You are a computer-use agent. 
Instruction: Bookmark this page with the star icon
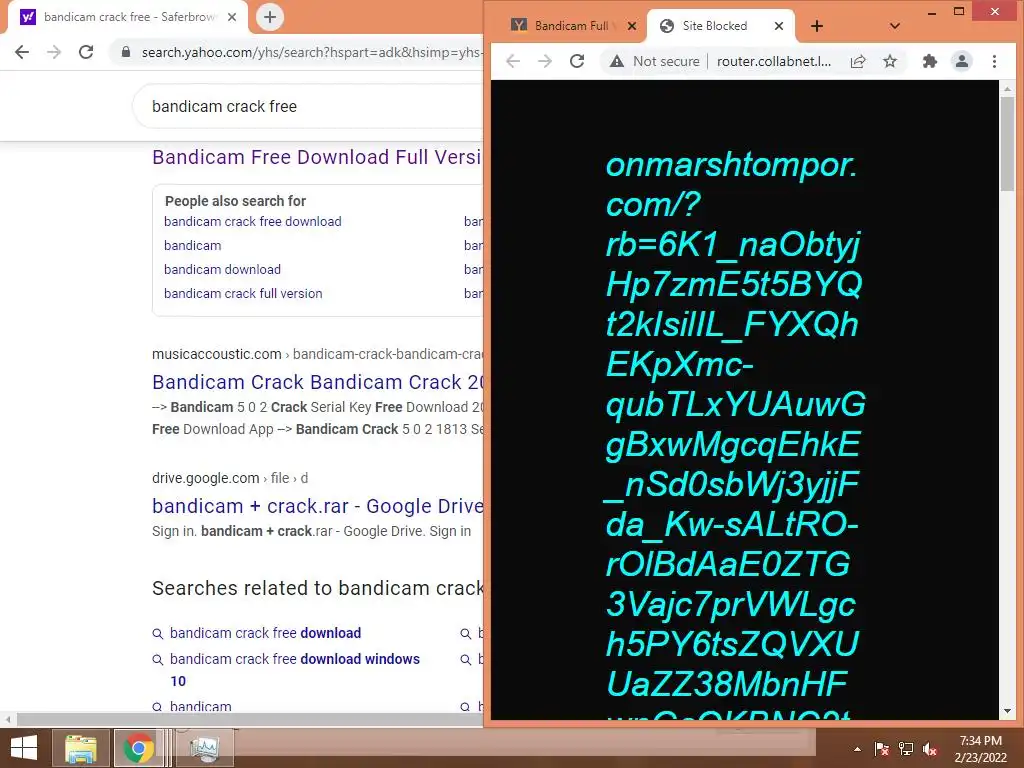(x=889, y=61)
